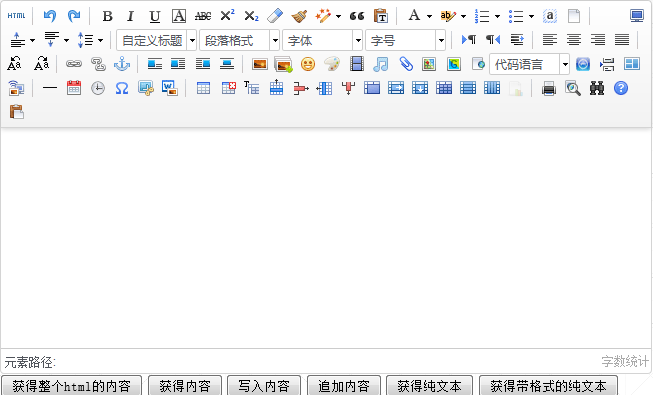This screenshot has width=653, height=395.
Task: Click the 追加内容 button
Action: pyautogui.click(x=344, y=386)
